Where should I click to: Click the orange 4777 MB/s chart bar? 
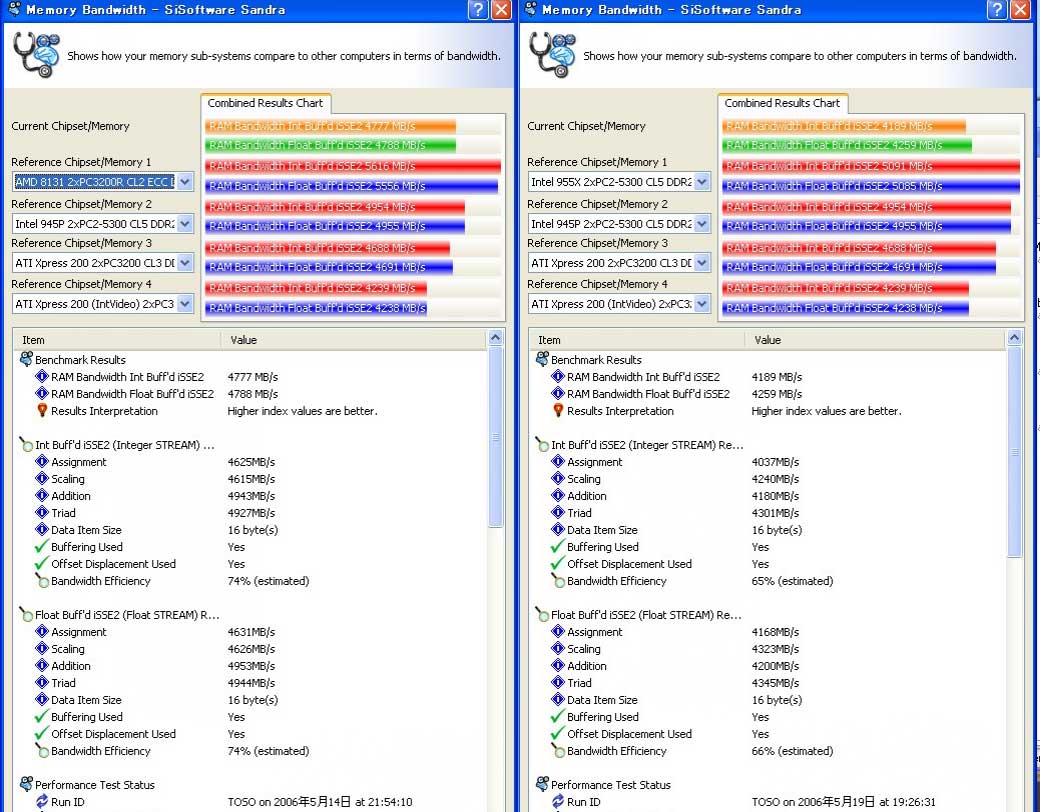[330, 126]
